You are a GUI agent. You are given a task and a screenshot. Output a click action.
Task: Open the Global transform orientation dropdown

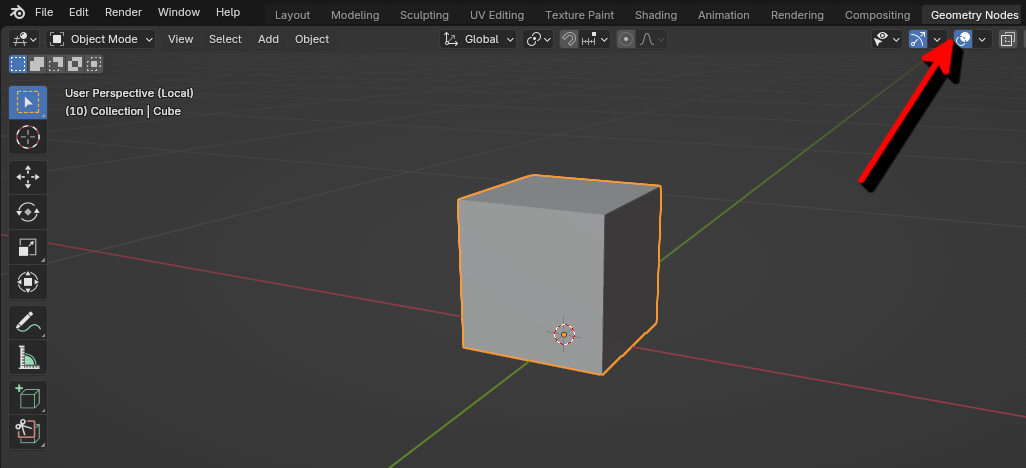click(478, 39)
